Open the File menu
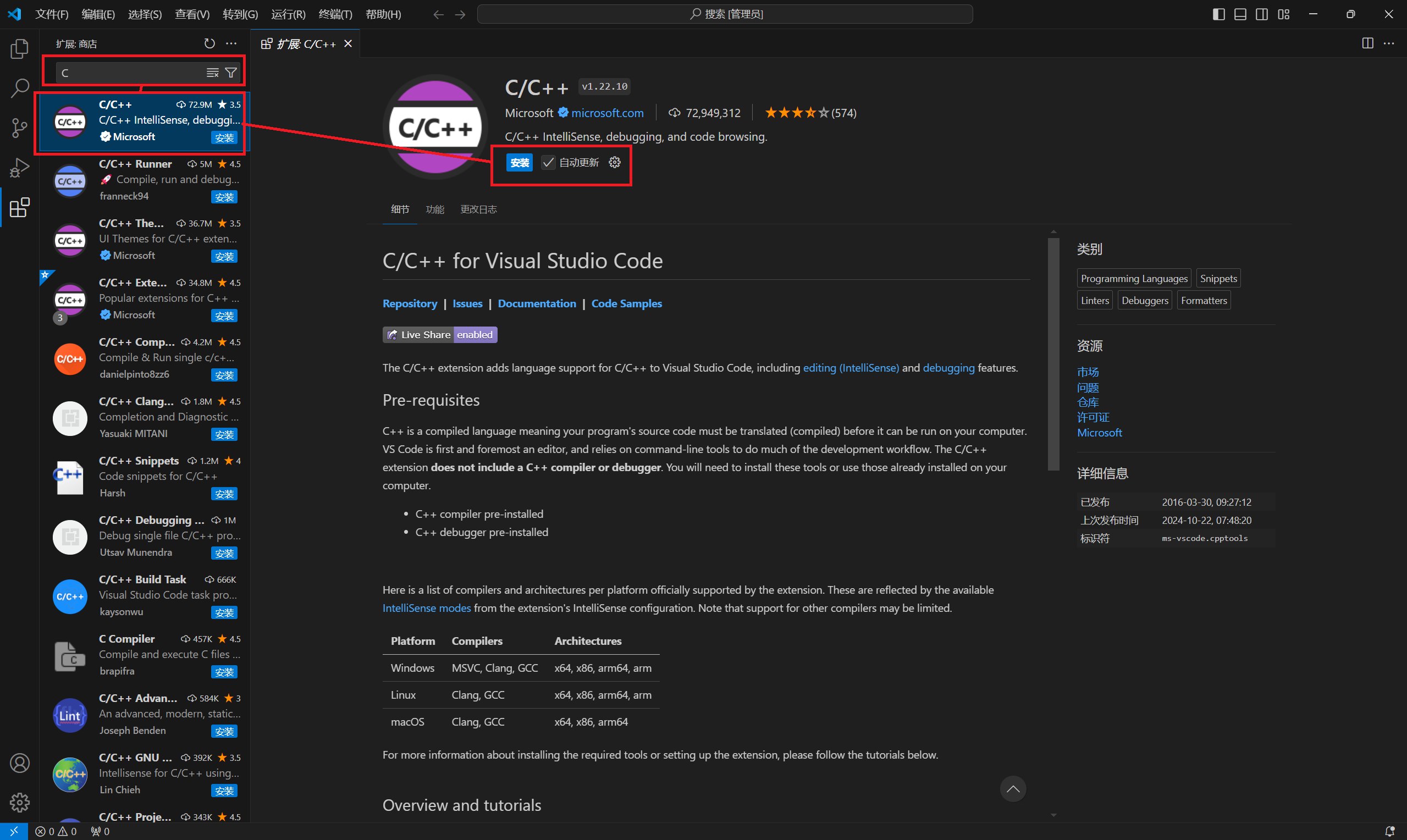Image resolution: width=1407 pixels, height=840 pixels. (x=52, y=14)
